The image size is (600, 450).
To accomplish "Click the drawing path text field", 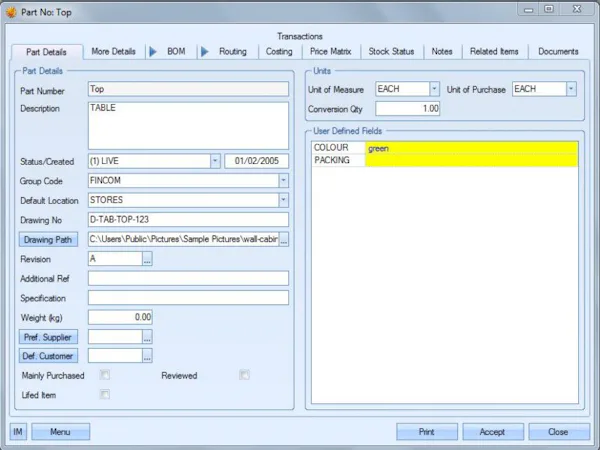I will (x=184, y=240).
